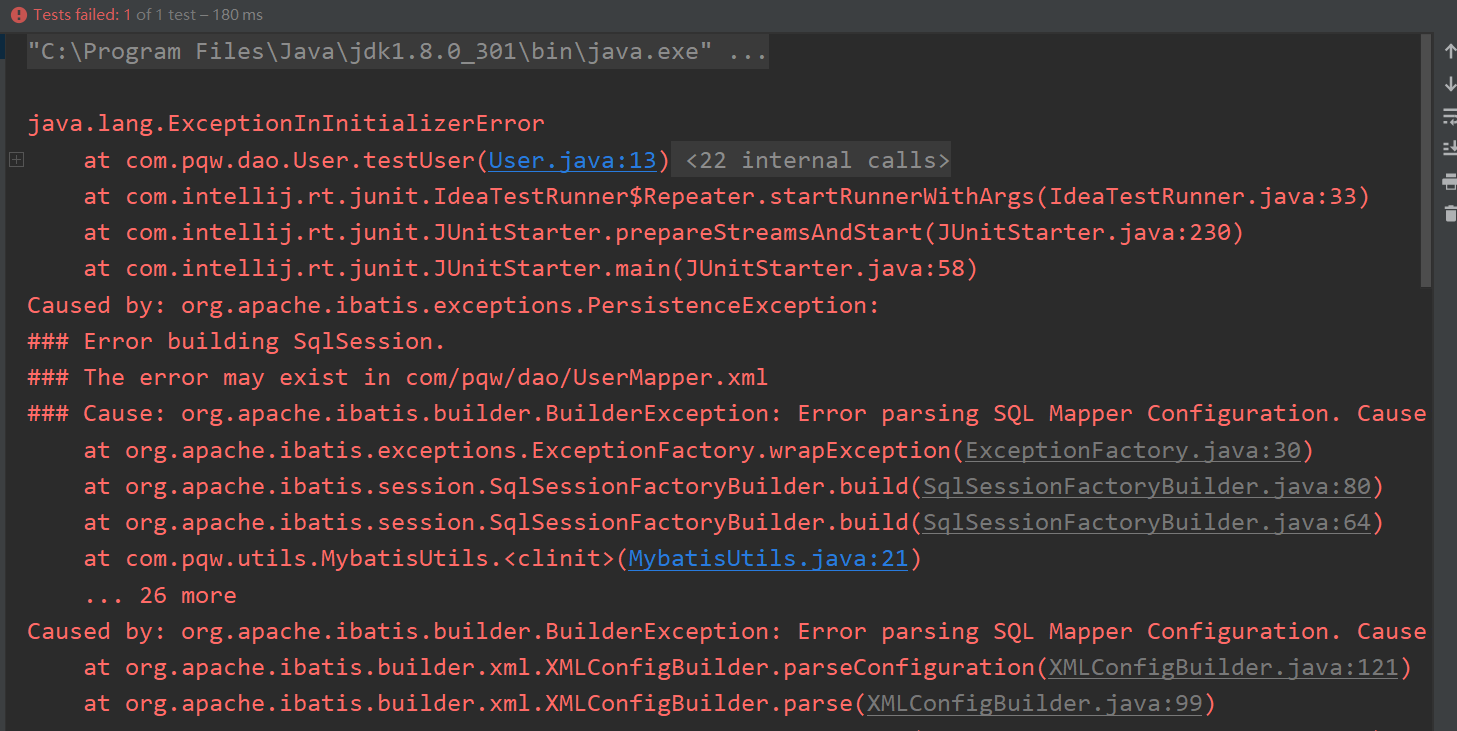Enable Scroll to End
The width and height of the screenshot is (1457, 731).
point(1449,150)
